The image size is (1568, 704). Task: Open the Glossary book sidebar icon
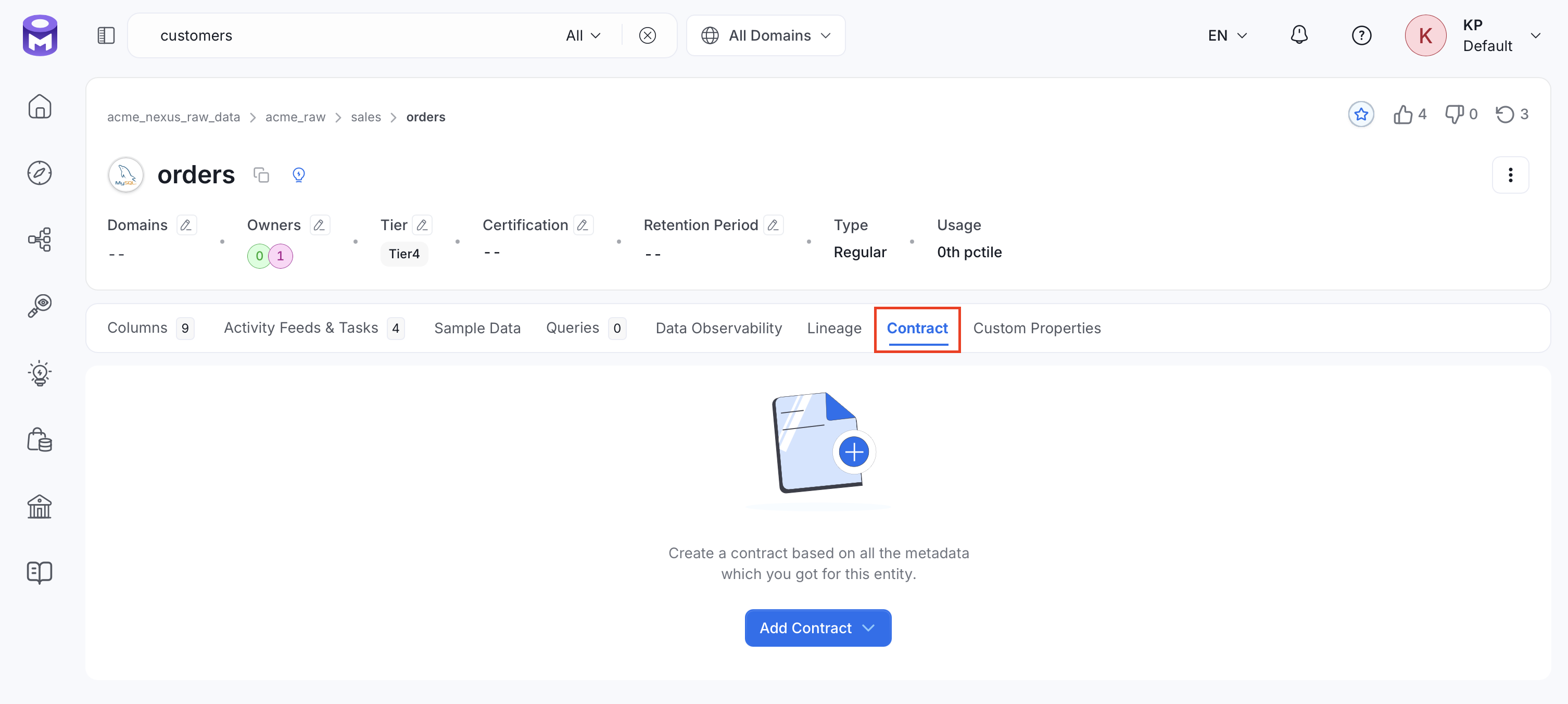click(x=40, y=572)
